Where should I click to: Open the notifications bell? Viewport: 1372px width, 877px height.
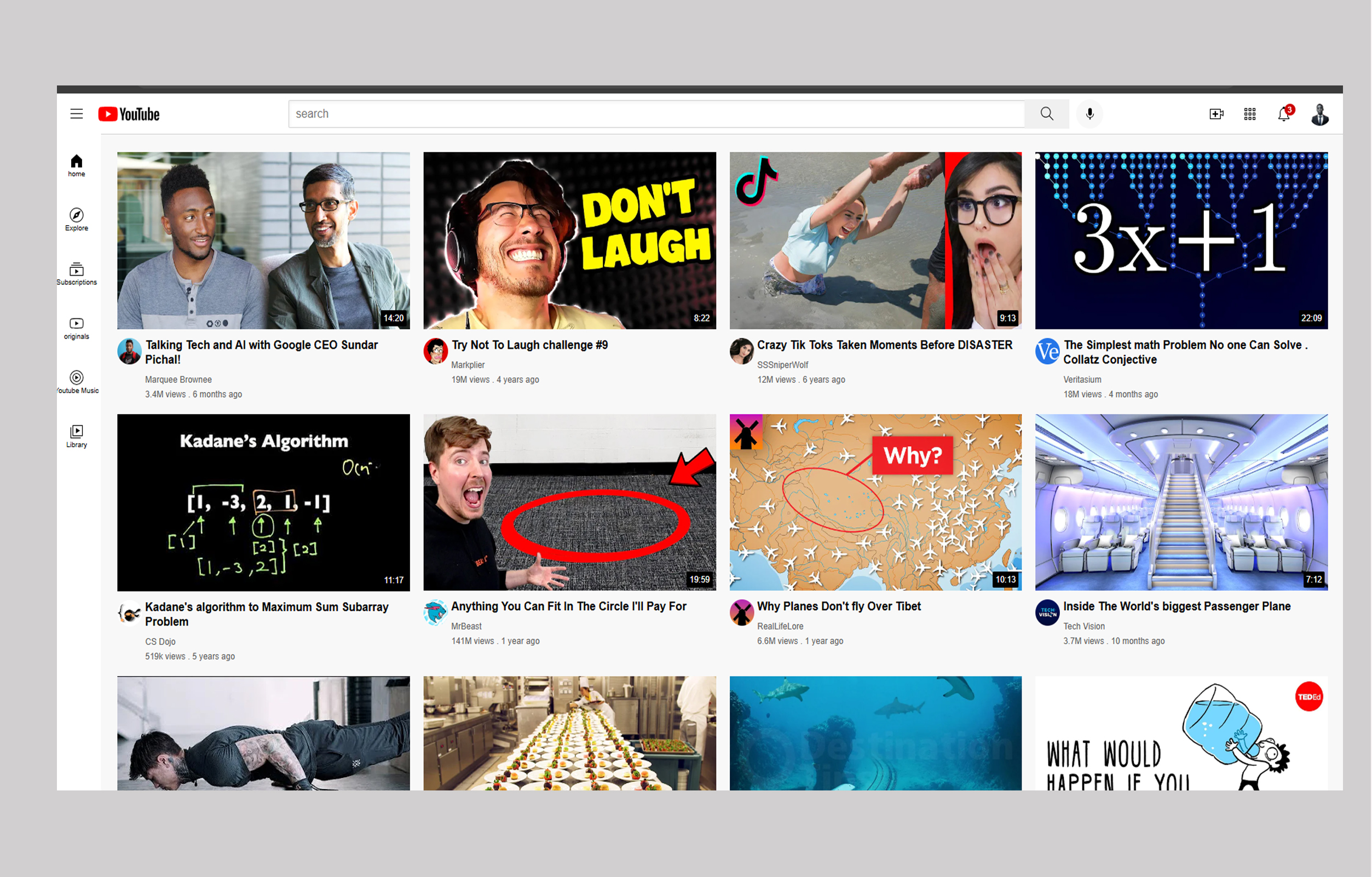pos(1284,114)
